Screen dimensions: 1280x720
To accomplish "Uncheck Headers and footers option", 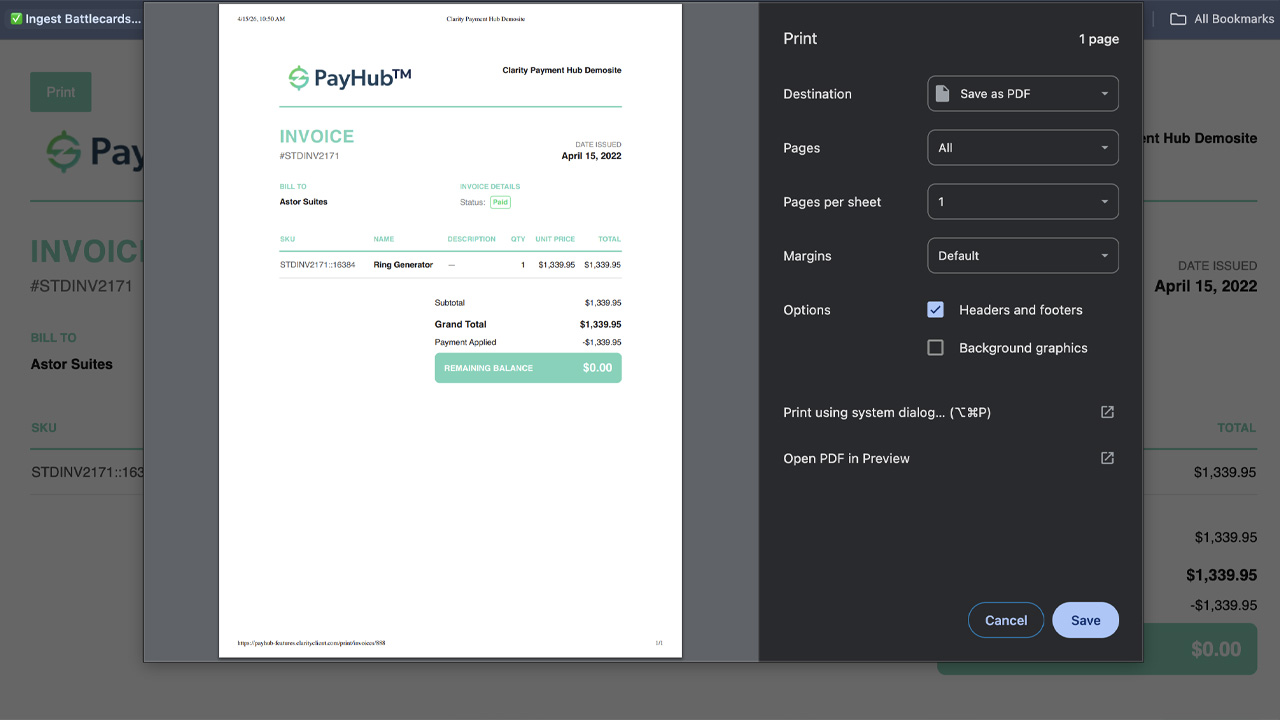I will pos(935,310).
